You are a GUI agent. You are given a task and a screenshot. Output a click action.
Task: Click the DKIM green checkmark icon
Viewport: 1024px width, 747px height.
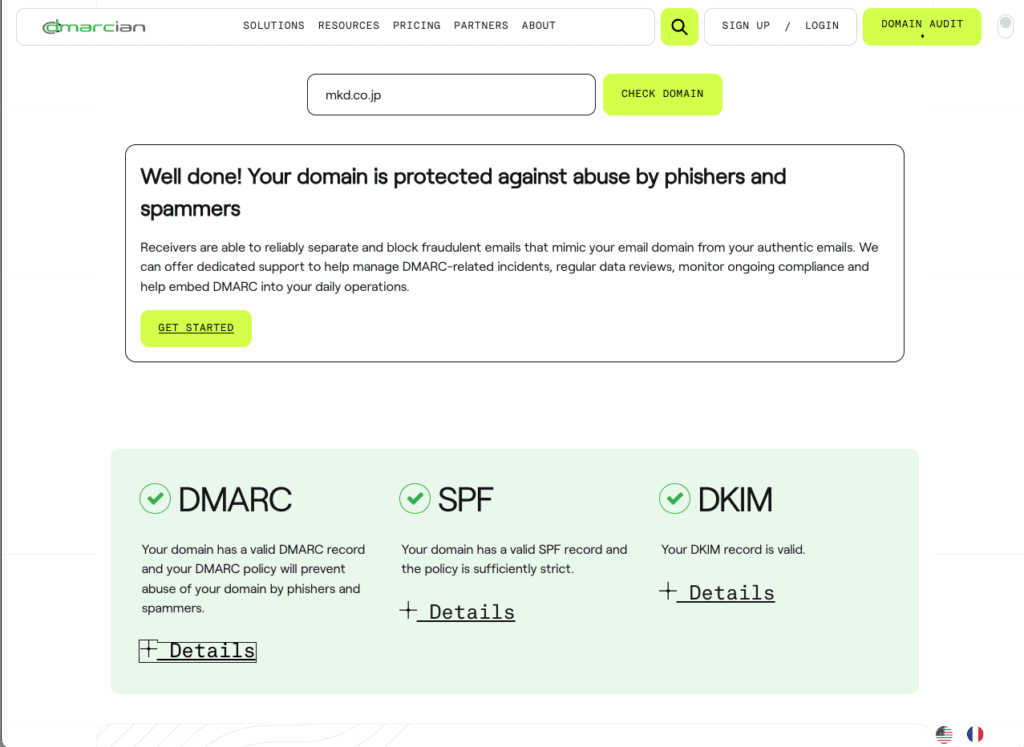pyautogui.click(x=675, y=498)
